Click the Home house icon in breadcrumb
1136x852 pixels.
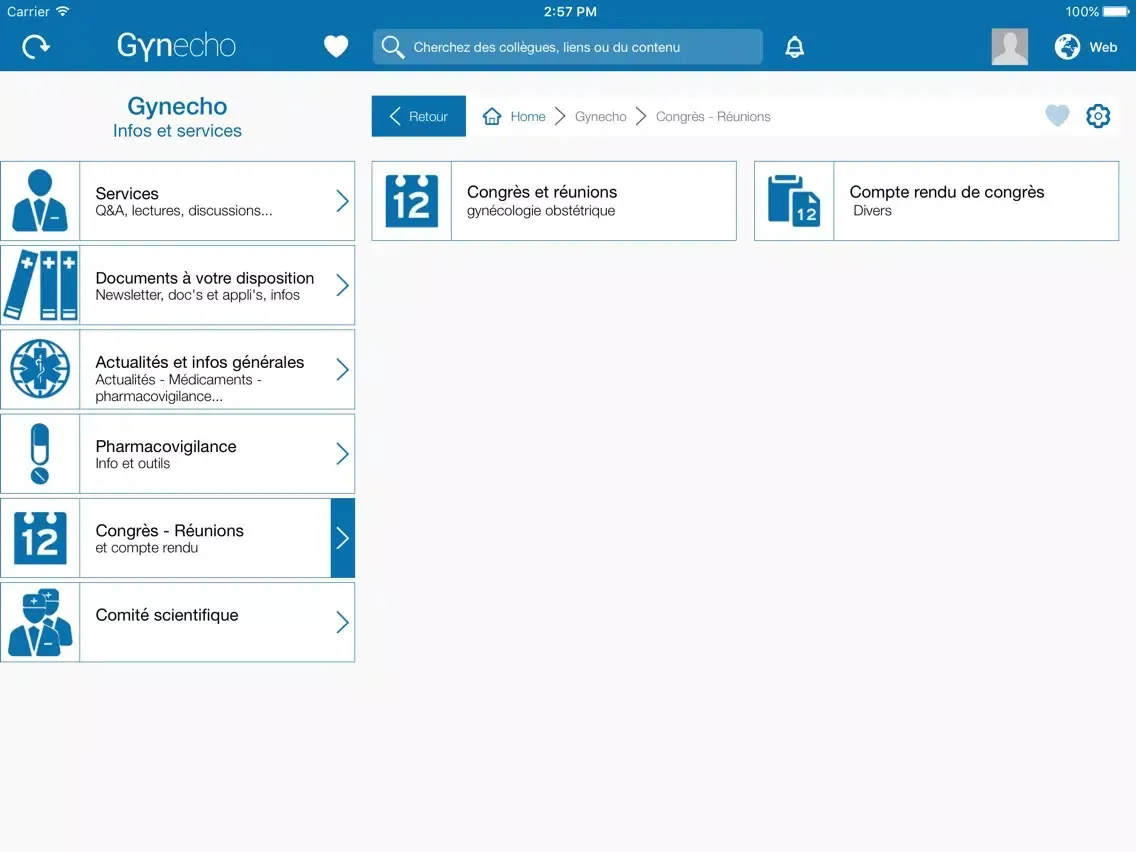(492, 116)
